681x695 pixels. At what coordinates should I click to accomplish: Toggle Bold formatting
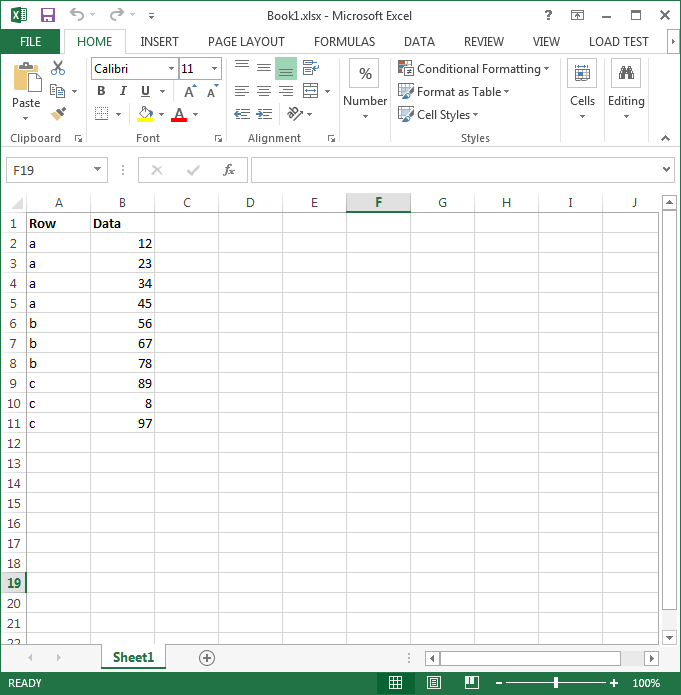click(x=101, y=91)
